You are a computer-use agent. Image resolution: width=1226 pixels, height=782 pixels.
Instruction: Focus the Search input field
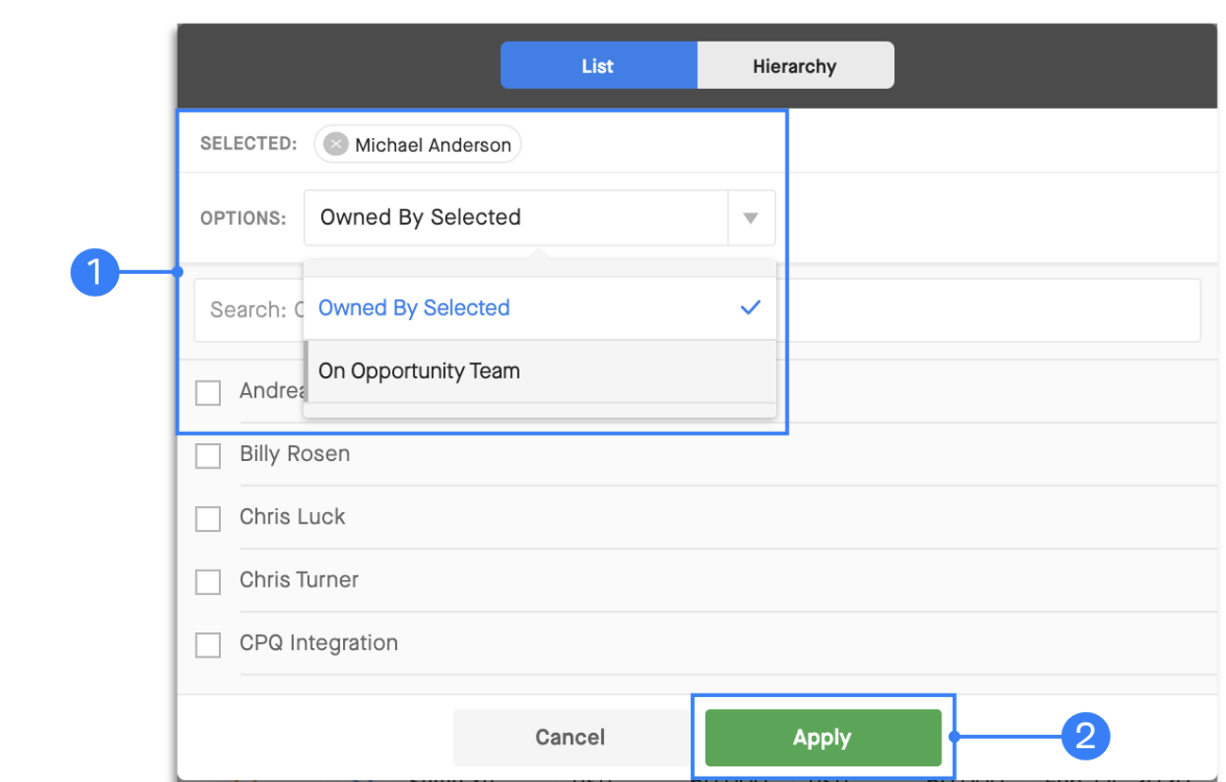[x=697, y=310]
